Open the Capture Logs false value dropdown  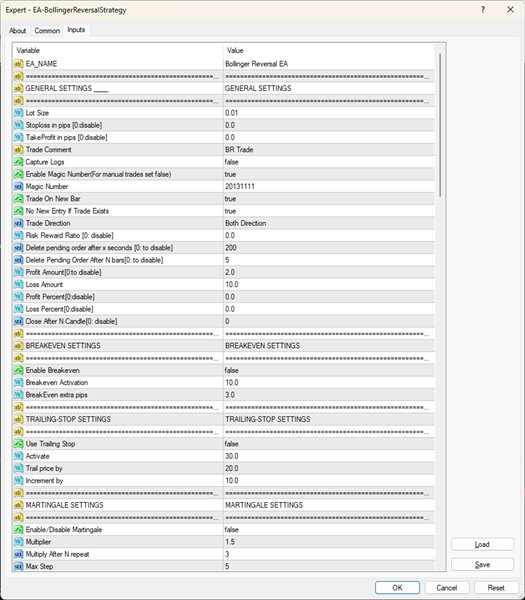click(x=329, y=162)
